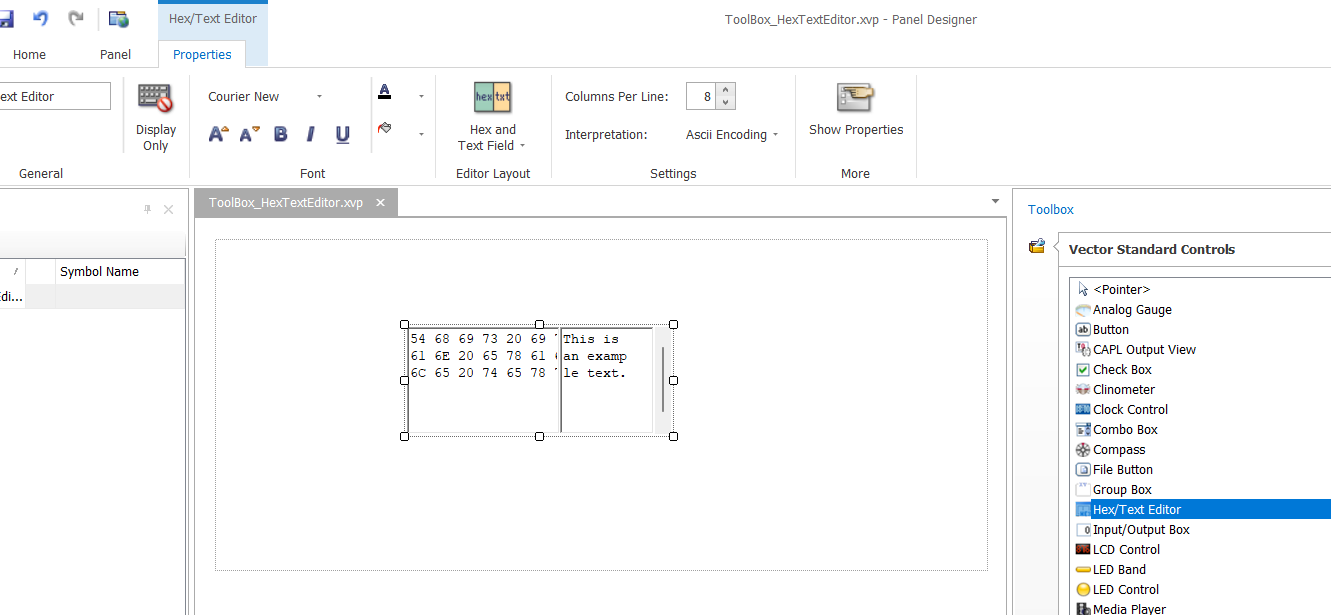Click Symbol Name column header
1331x615 pixels.
[120, 271]
